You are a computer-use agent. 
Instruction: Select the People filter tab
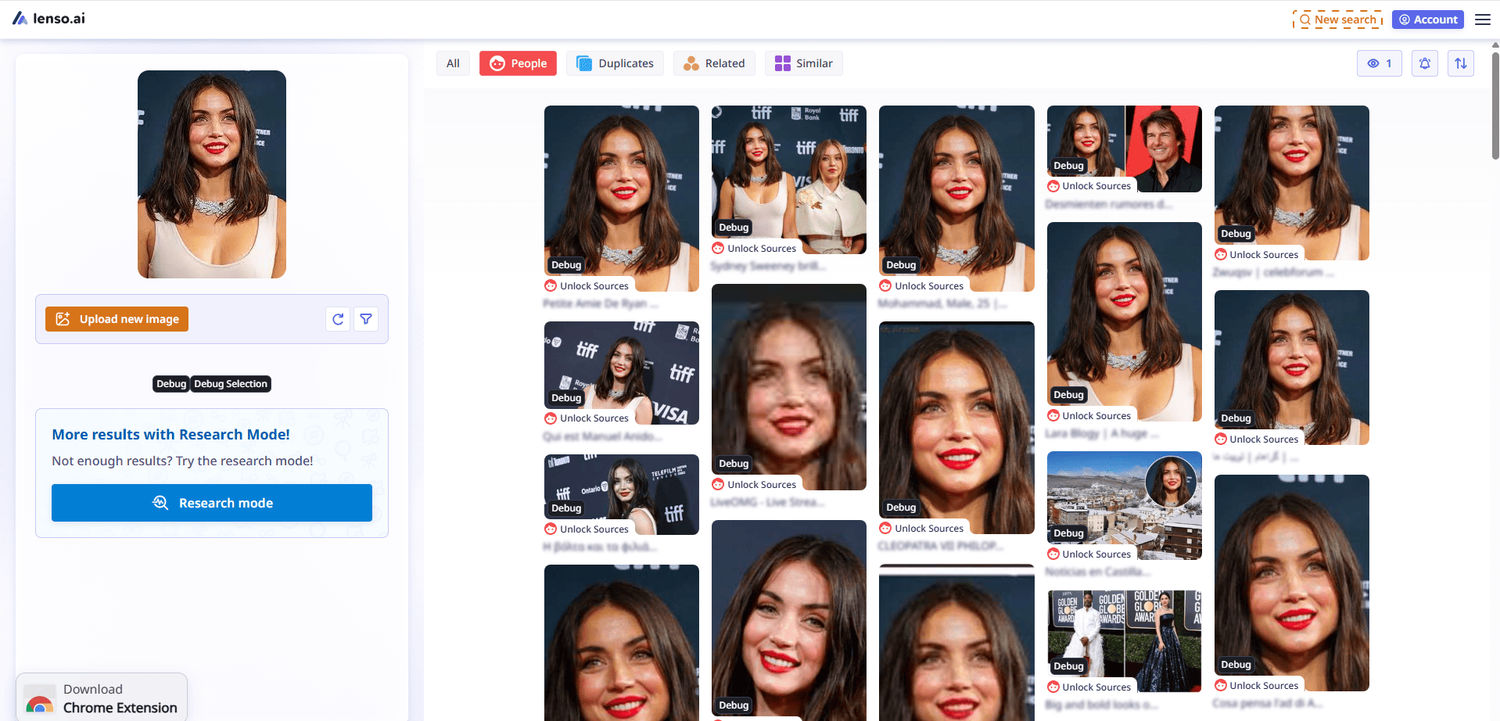tap(518, 63)
